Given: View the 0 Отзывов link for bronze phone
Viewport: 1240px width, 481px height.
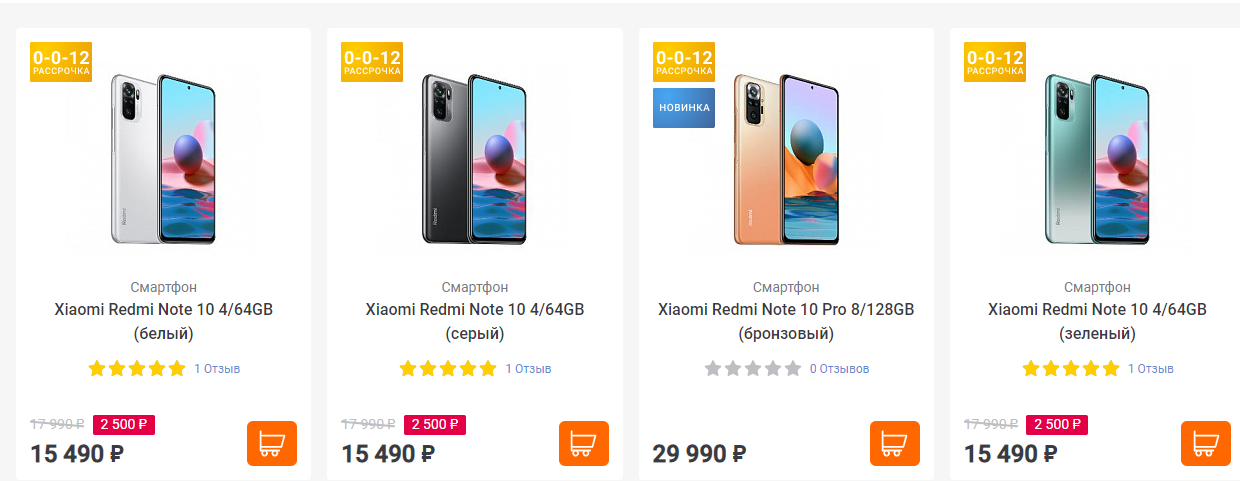Looking at the screenshot, I should tap(840, 369).
